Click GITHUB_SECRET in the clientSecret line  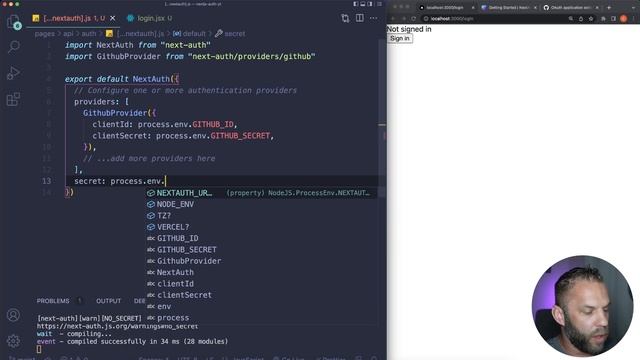point(240,136)
